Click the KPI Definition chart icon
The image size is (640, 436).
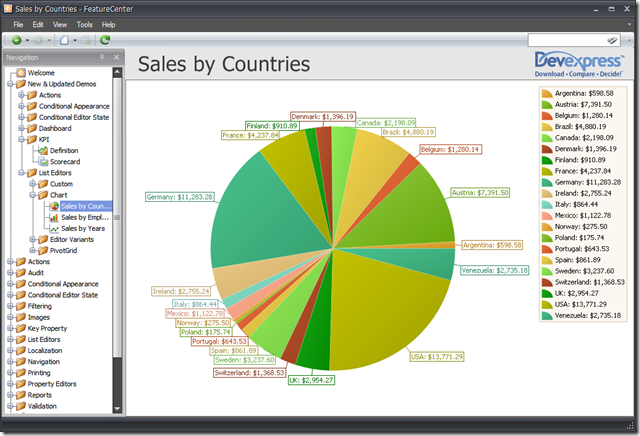(x=43, y=151)
